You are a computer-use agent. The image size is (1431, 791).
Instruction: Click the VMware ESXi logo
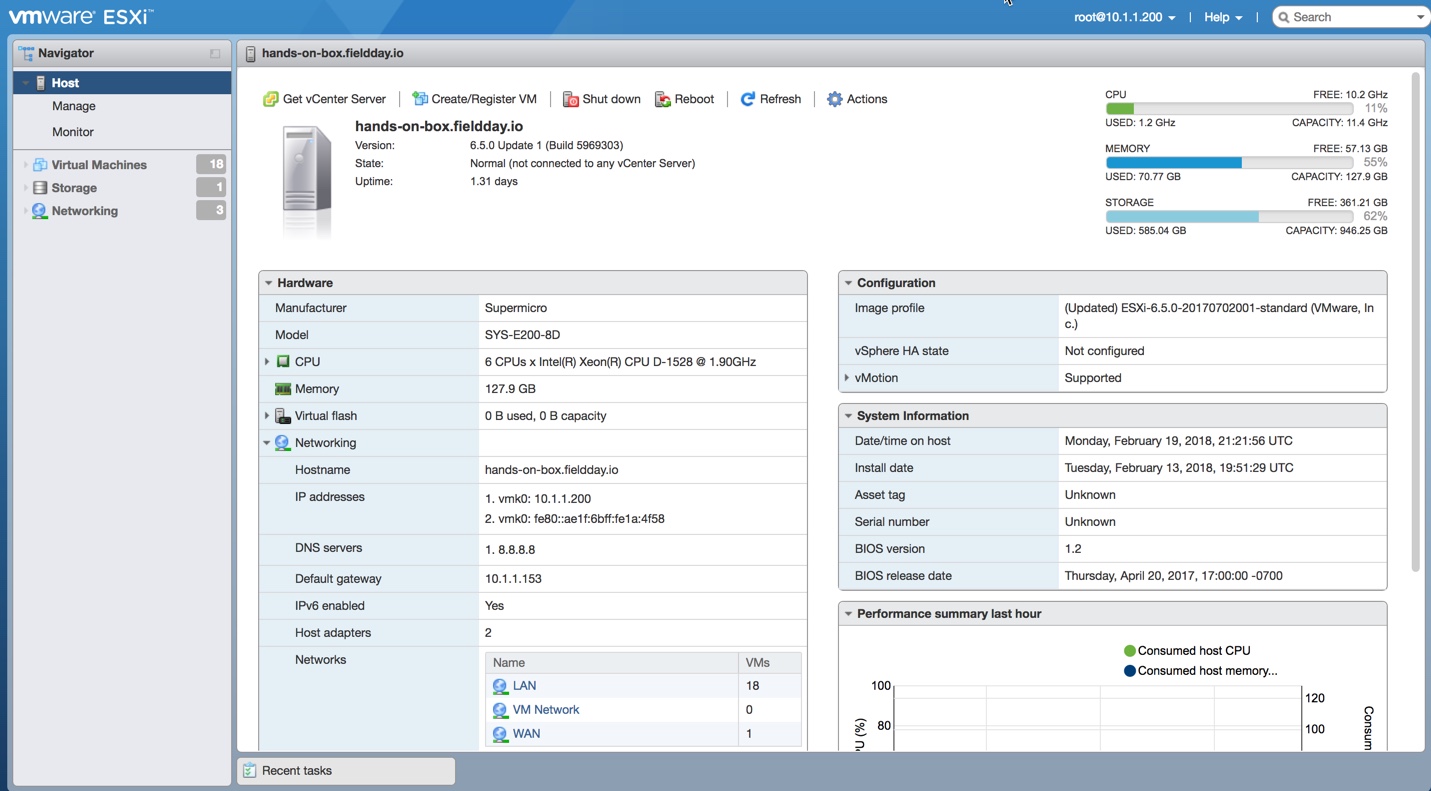[80, 17]
